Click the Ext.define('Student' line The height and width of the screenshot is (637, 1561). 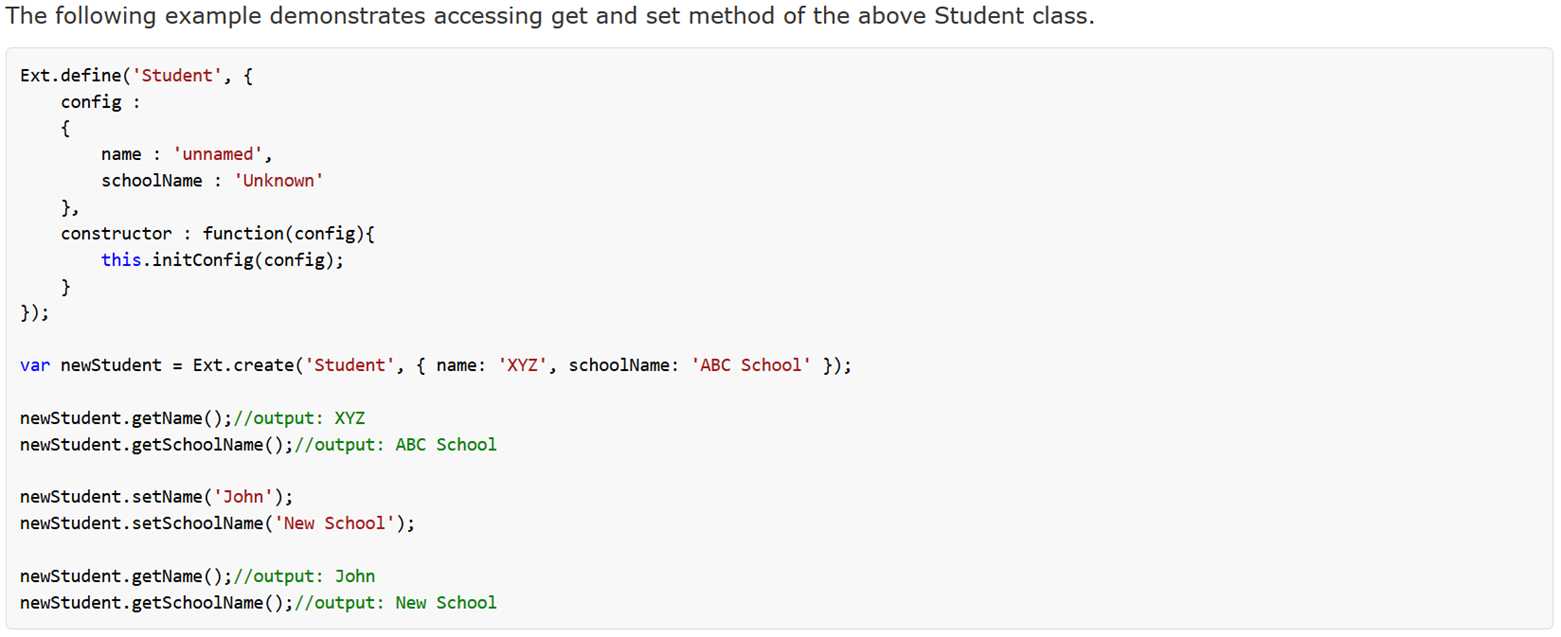coord(136,77)
